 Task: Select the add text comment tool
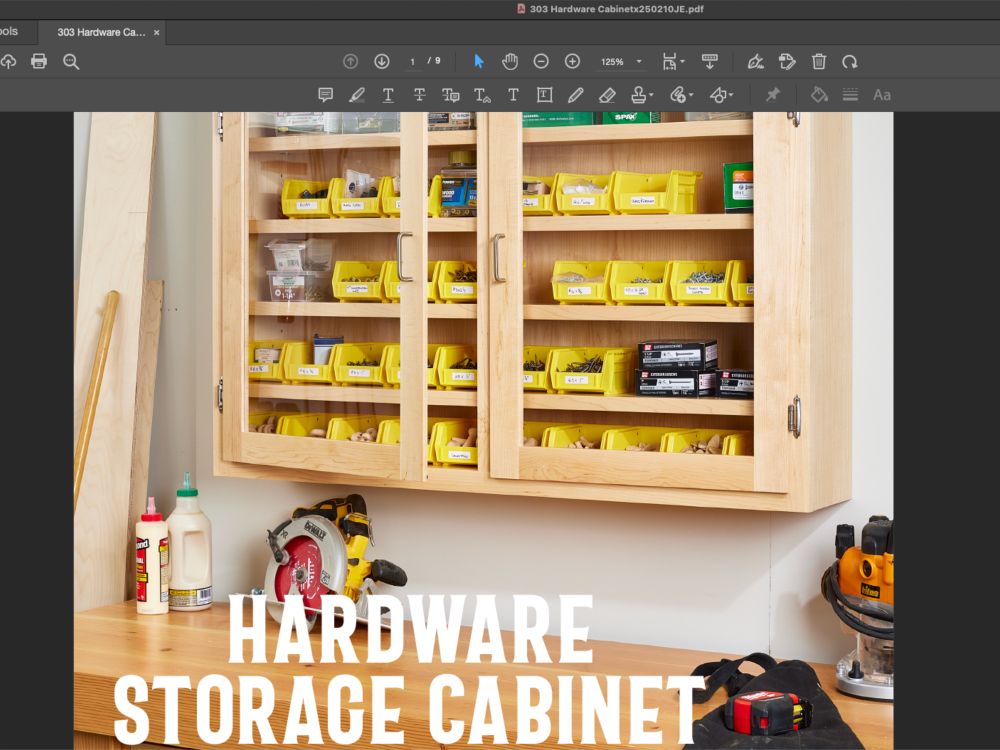tap(513, 95)
